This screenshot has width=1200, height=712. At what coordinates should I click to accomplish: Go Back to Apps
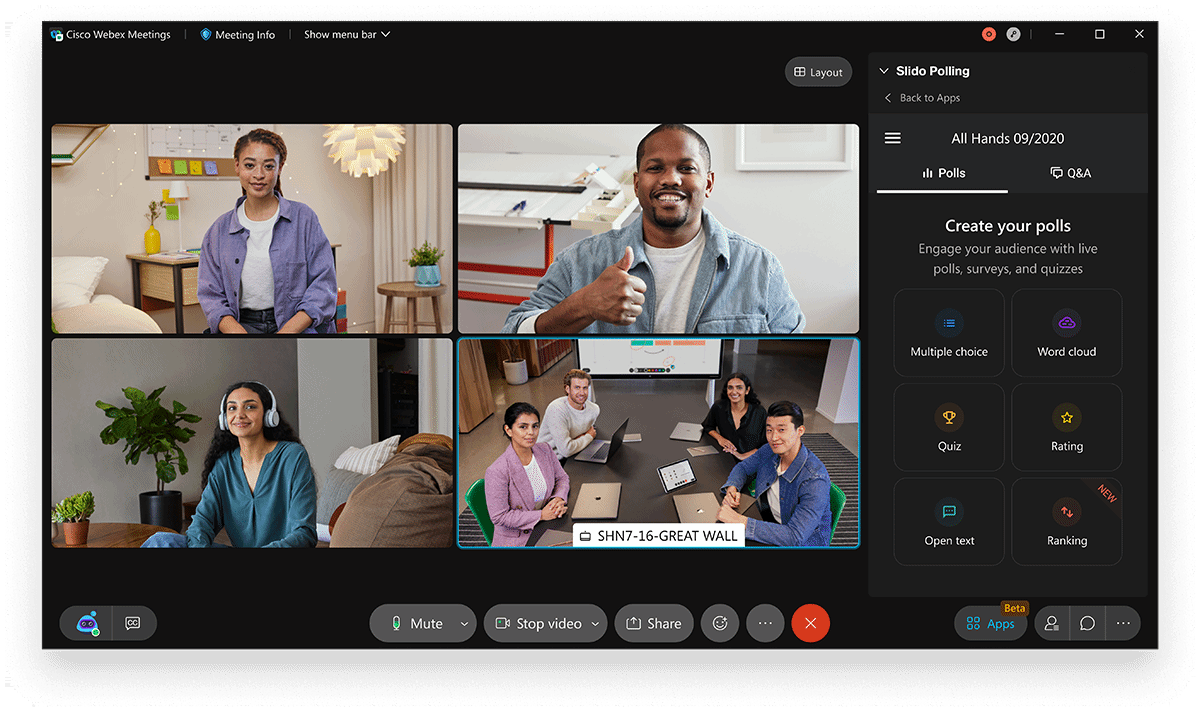(920, 97)
